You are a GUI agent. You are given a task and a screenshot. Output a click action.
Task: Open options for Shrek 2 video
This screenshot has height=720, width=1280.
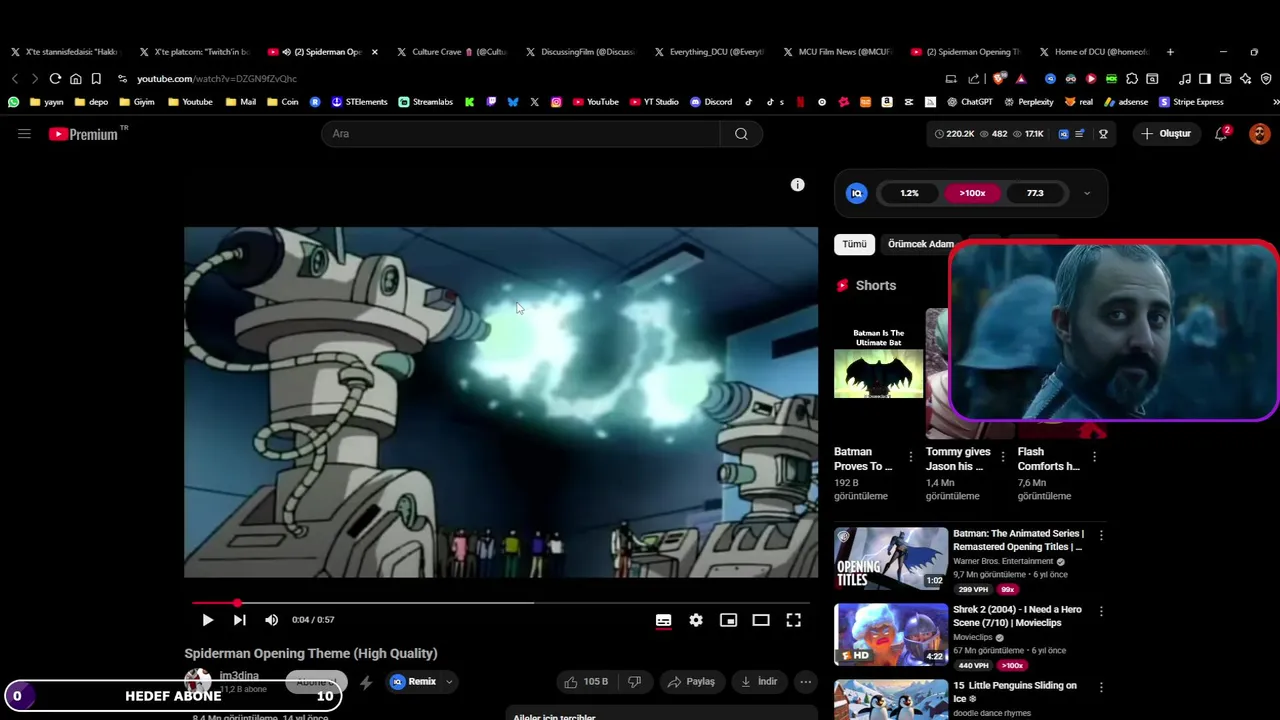click(1101, 611)
